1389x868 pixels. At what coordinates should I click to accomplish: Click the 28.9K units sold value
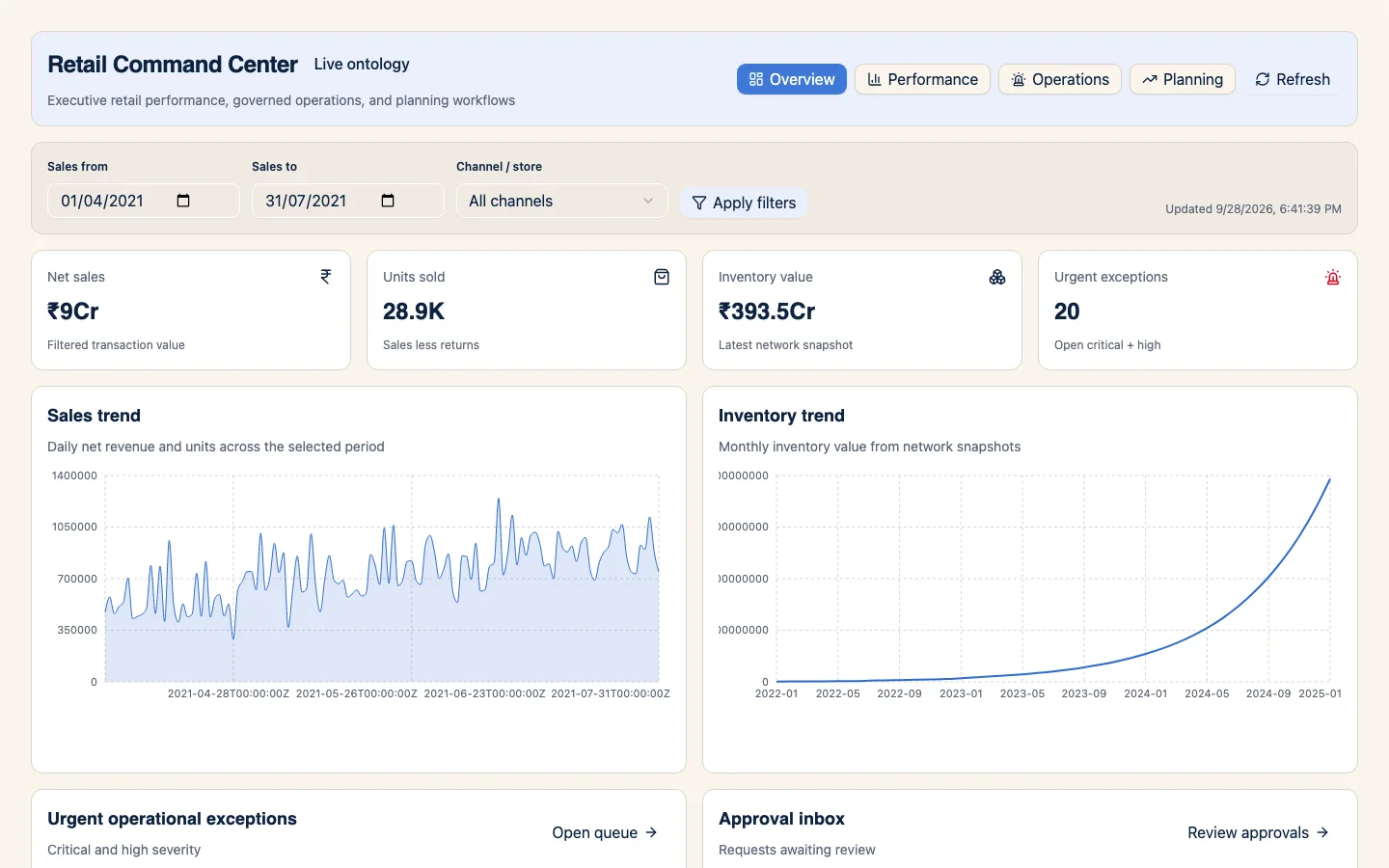pyautogui.click(x=414, y=312)
